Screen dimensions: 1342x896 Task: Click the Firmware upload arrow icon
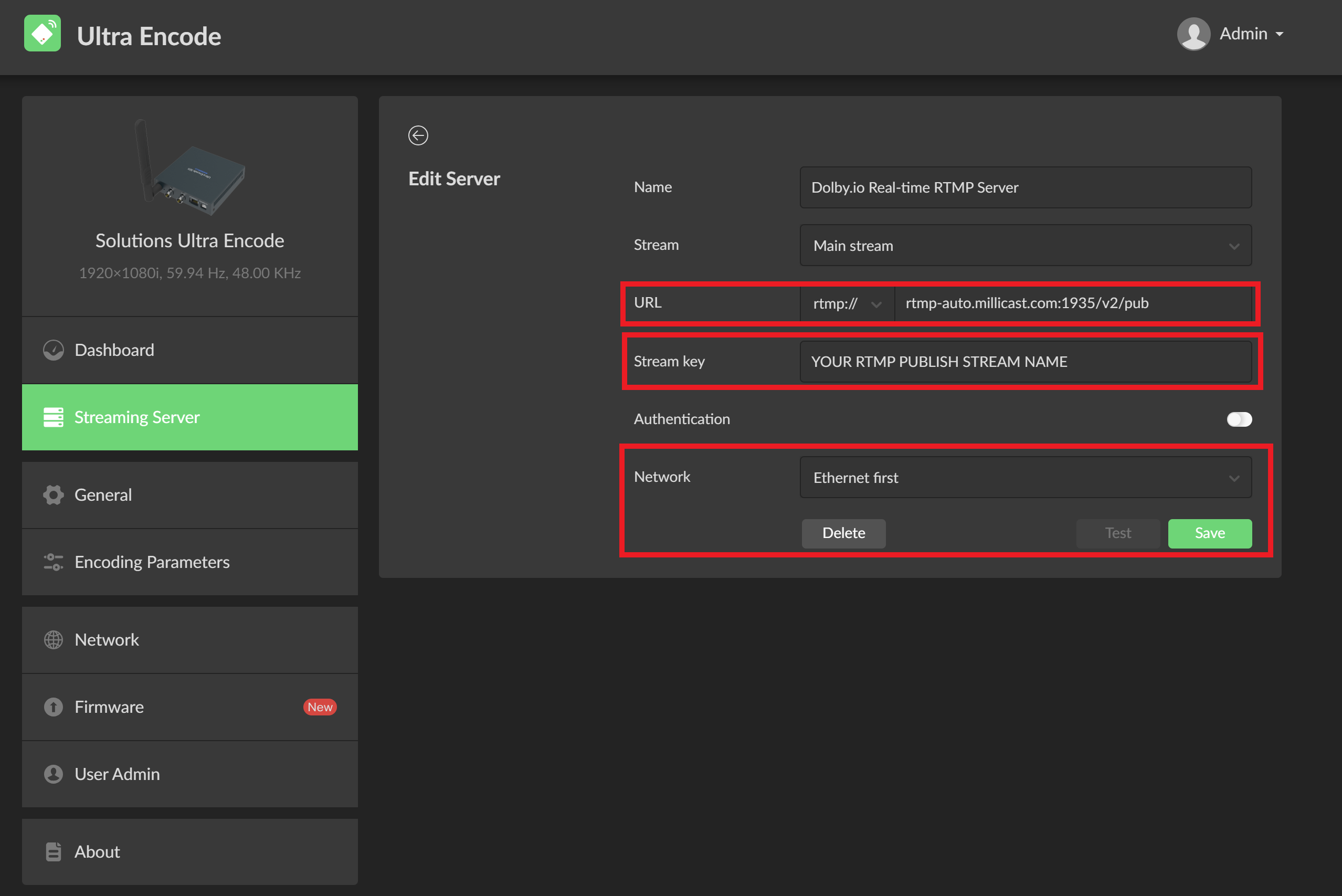[x=54, y=707]
